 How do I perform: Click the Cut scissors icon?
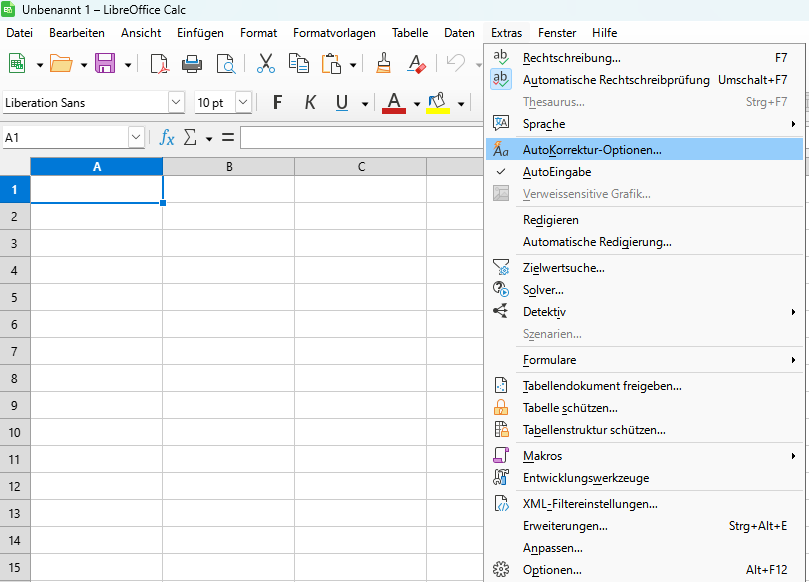pos(265,64)
